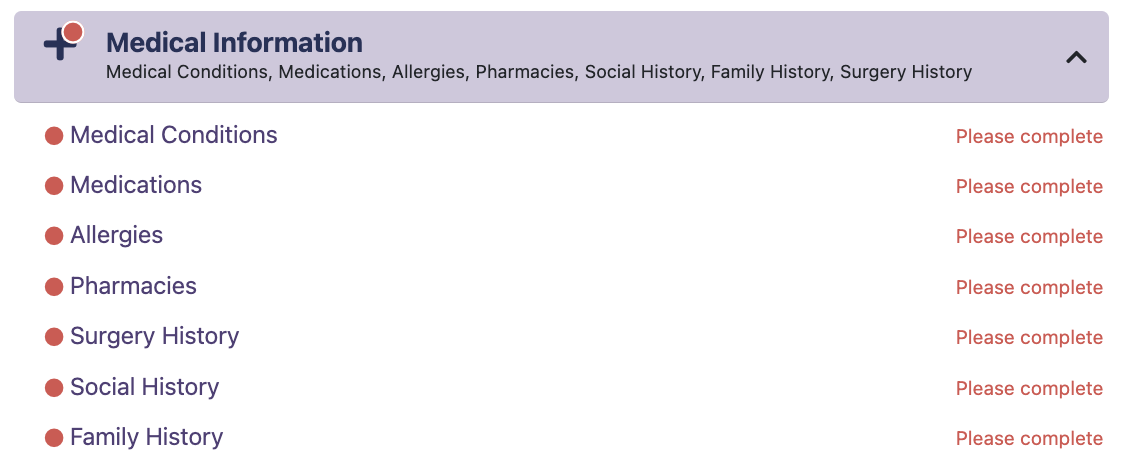Screen dimensions: 1124x464
Task: Click red status dot beside Social History
Action: tap(54, 388)
